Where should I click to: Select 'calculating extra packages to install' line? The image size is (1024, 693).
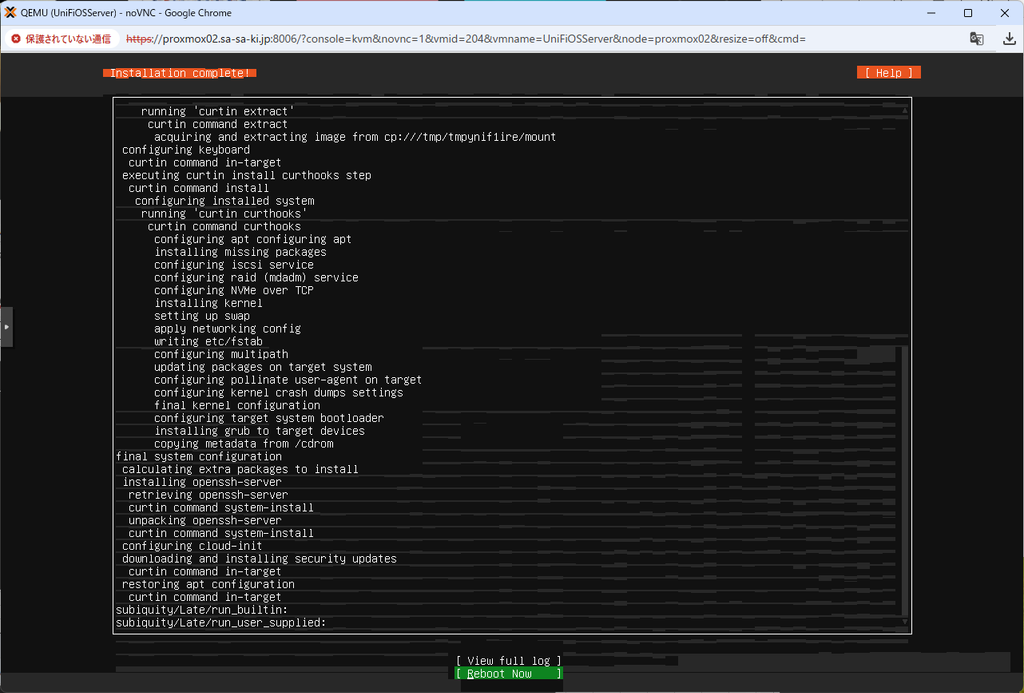(x=240, y=469)
